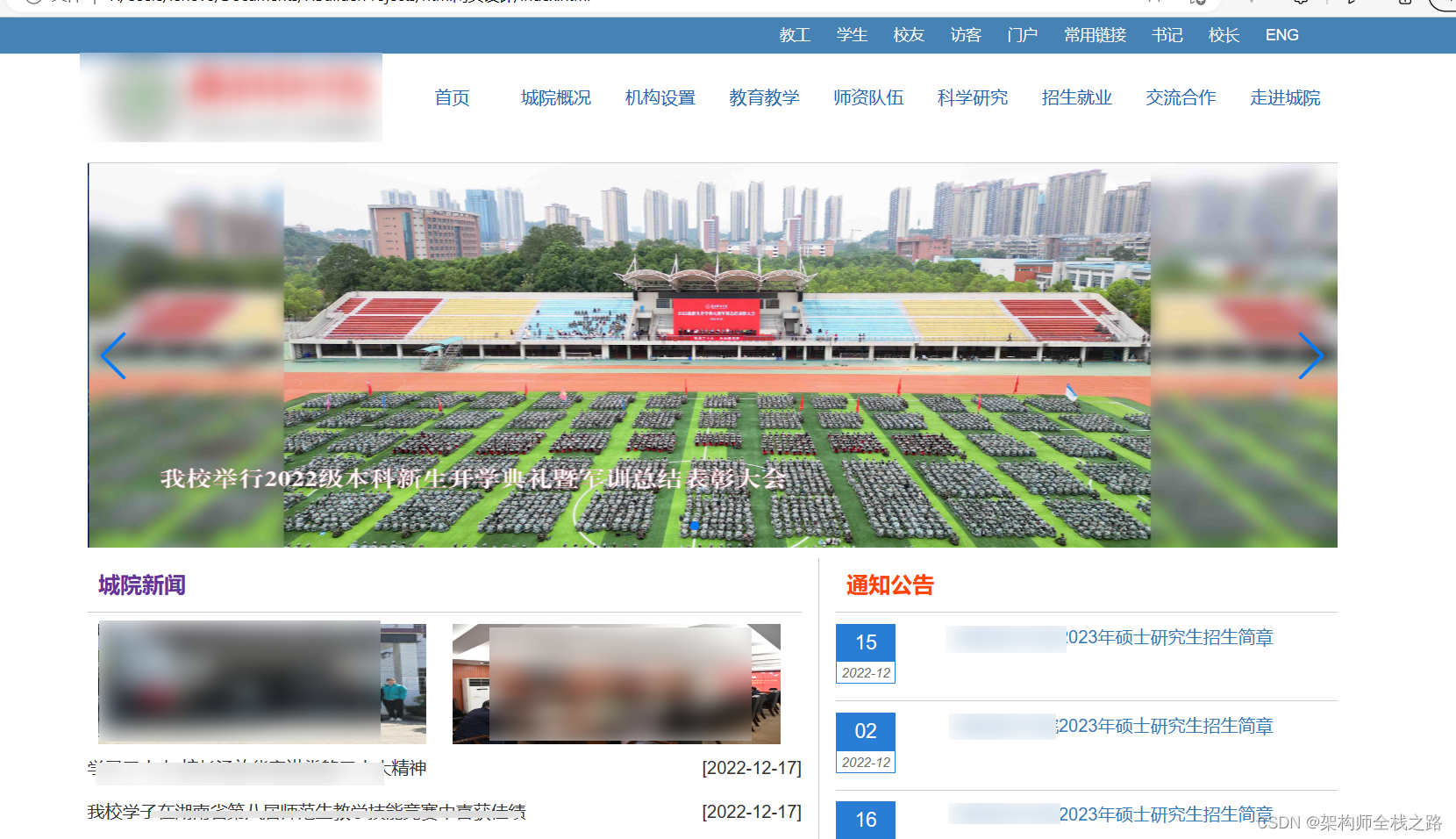
Task: Click the 2022-12 label under 02
Action: point(866,763)
